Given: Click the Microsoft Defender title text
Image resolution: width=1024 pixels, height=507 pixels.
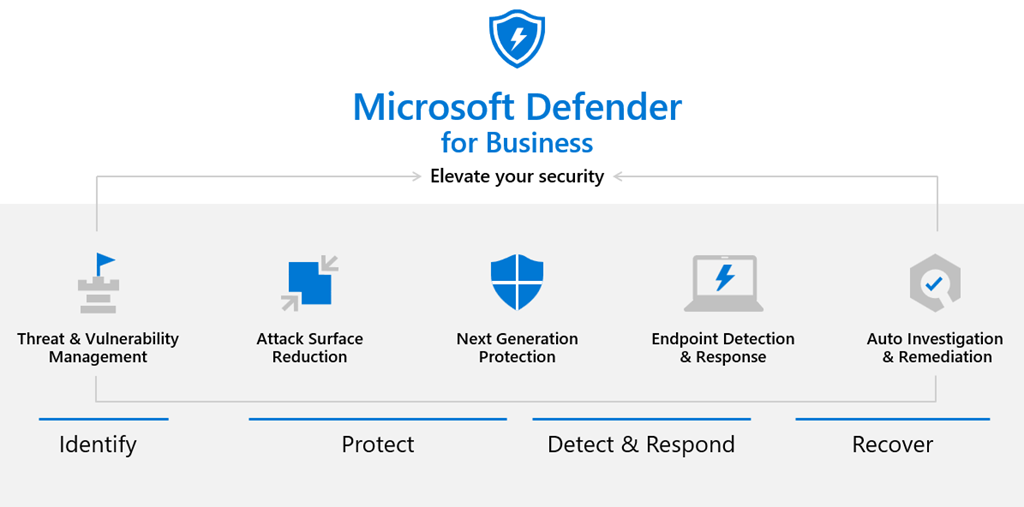Looking at the screenshot, I should tap(517, 108).
